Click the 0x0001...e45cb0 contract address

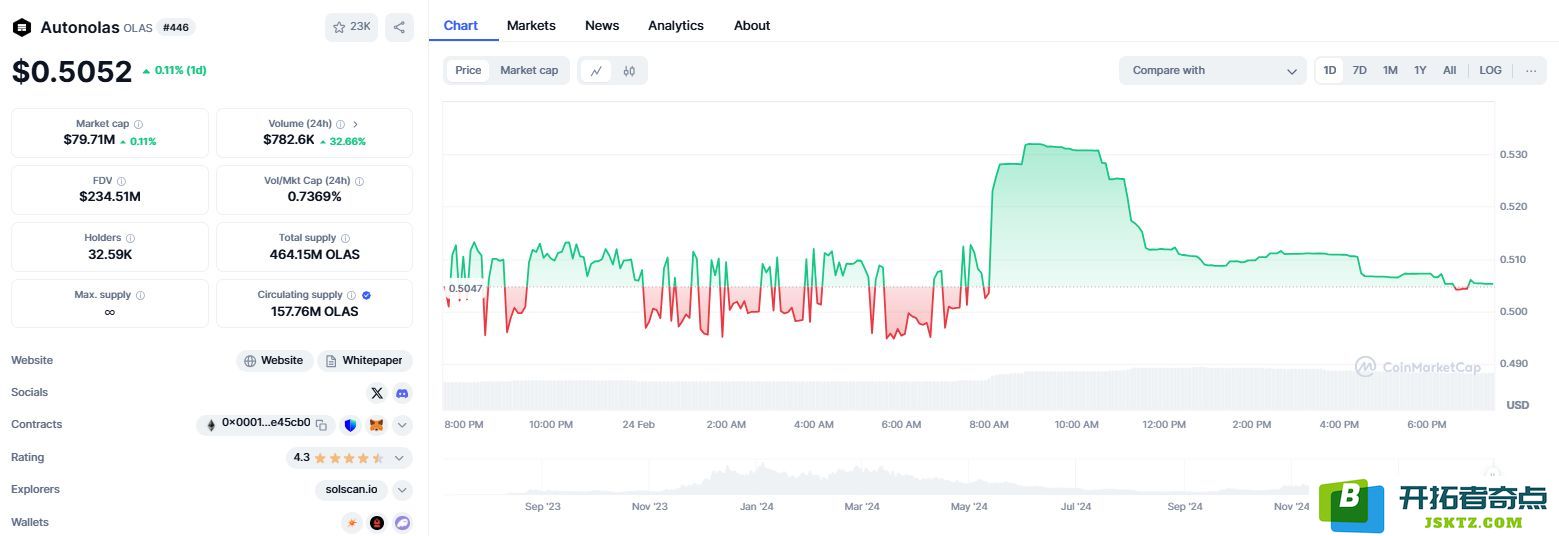click(x=266, y=423)
